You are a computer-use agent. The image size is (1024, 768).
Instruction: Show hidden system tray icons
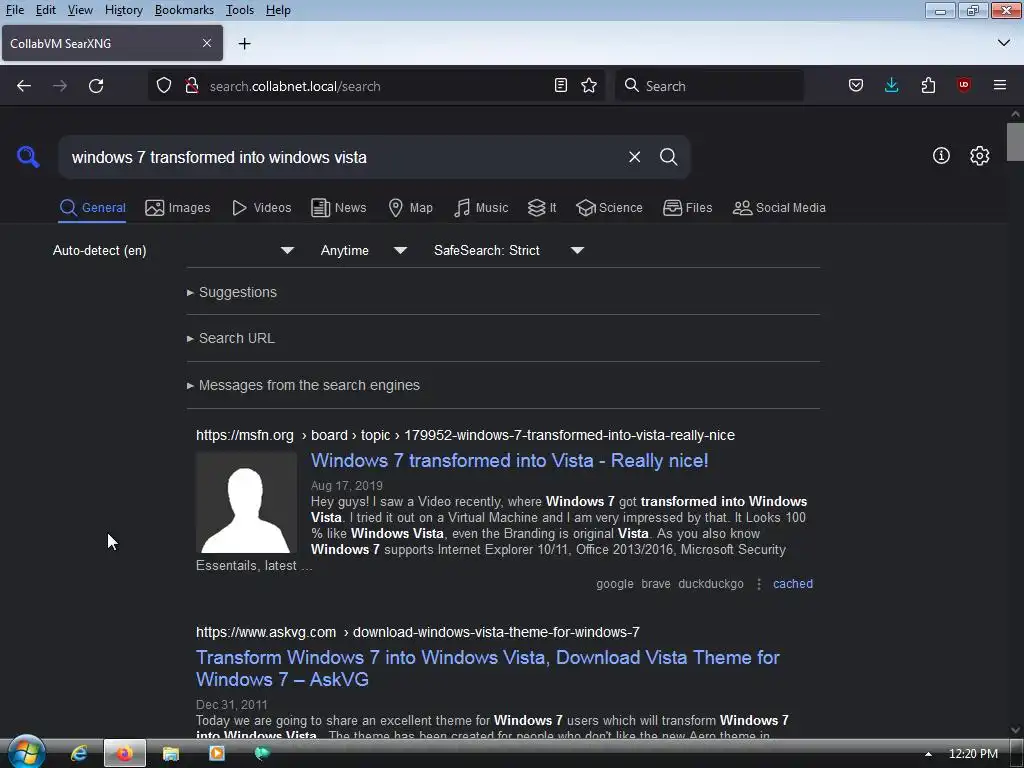928,754
